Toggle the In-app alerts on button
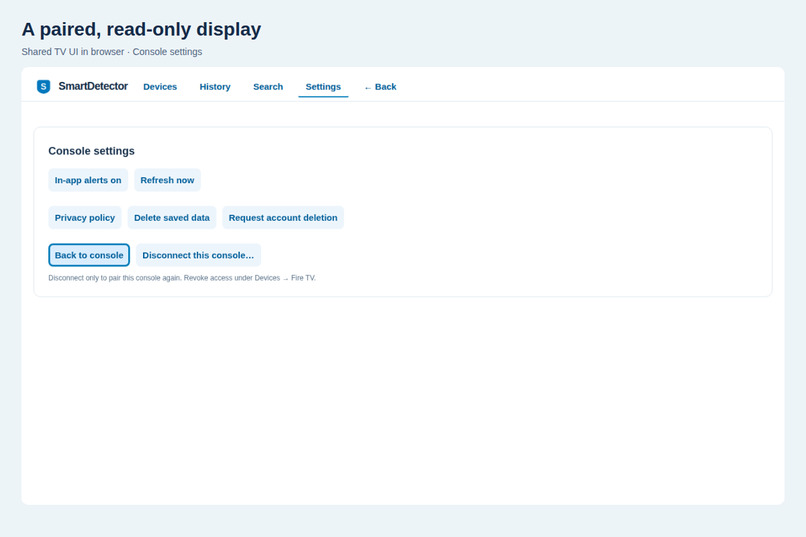 (88, 180)
